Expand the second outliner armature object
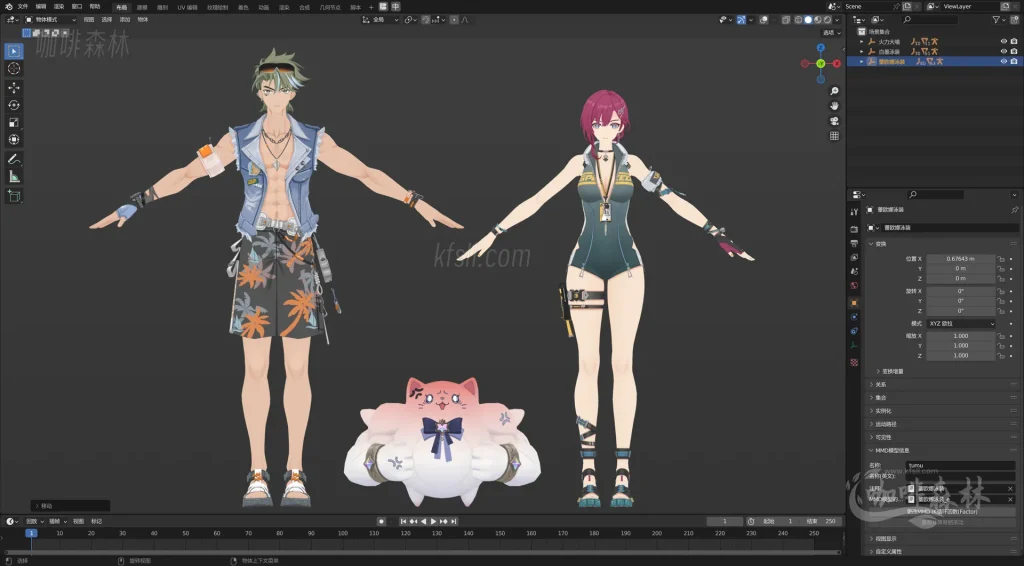 862,51
